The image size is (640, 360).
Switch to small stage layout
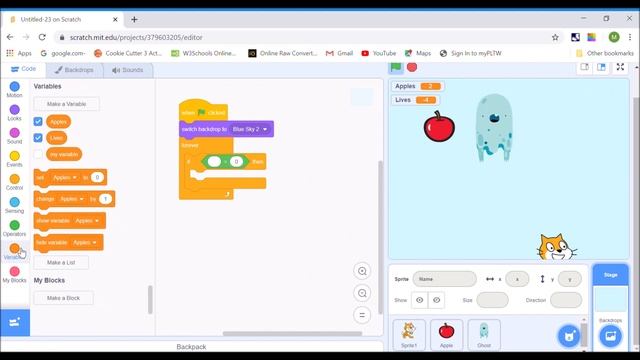tap(584, 67)
